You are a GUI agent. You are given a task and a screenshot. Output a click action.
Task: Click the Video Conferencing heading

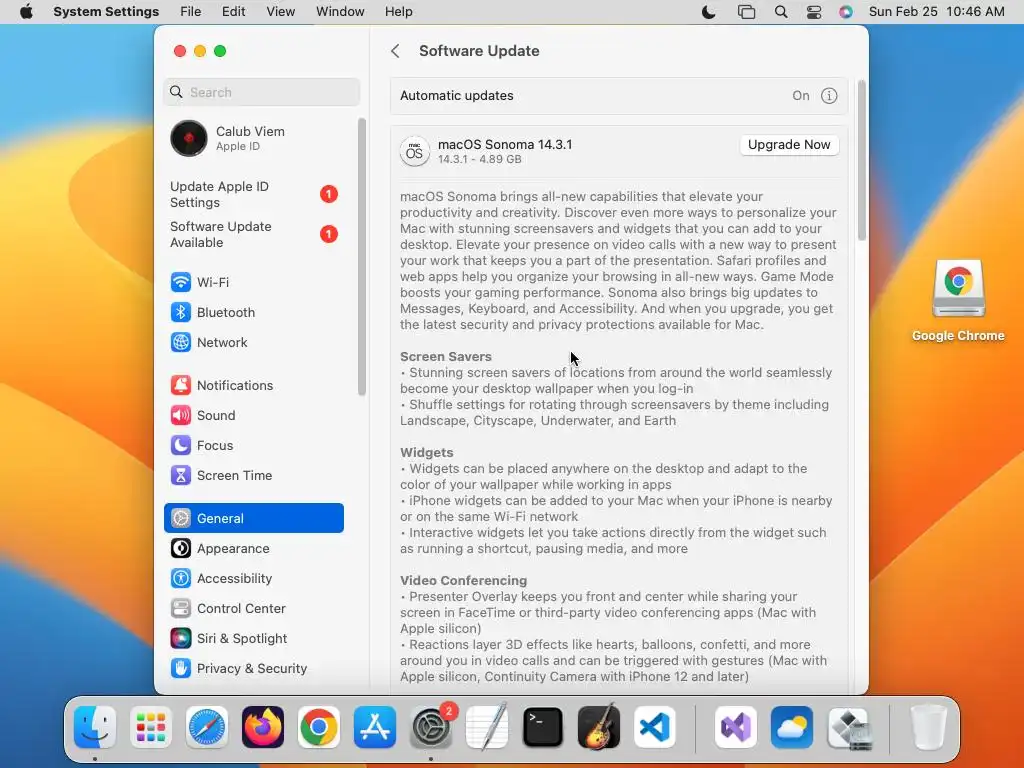click(463, 581)
